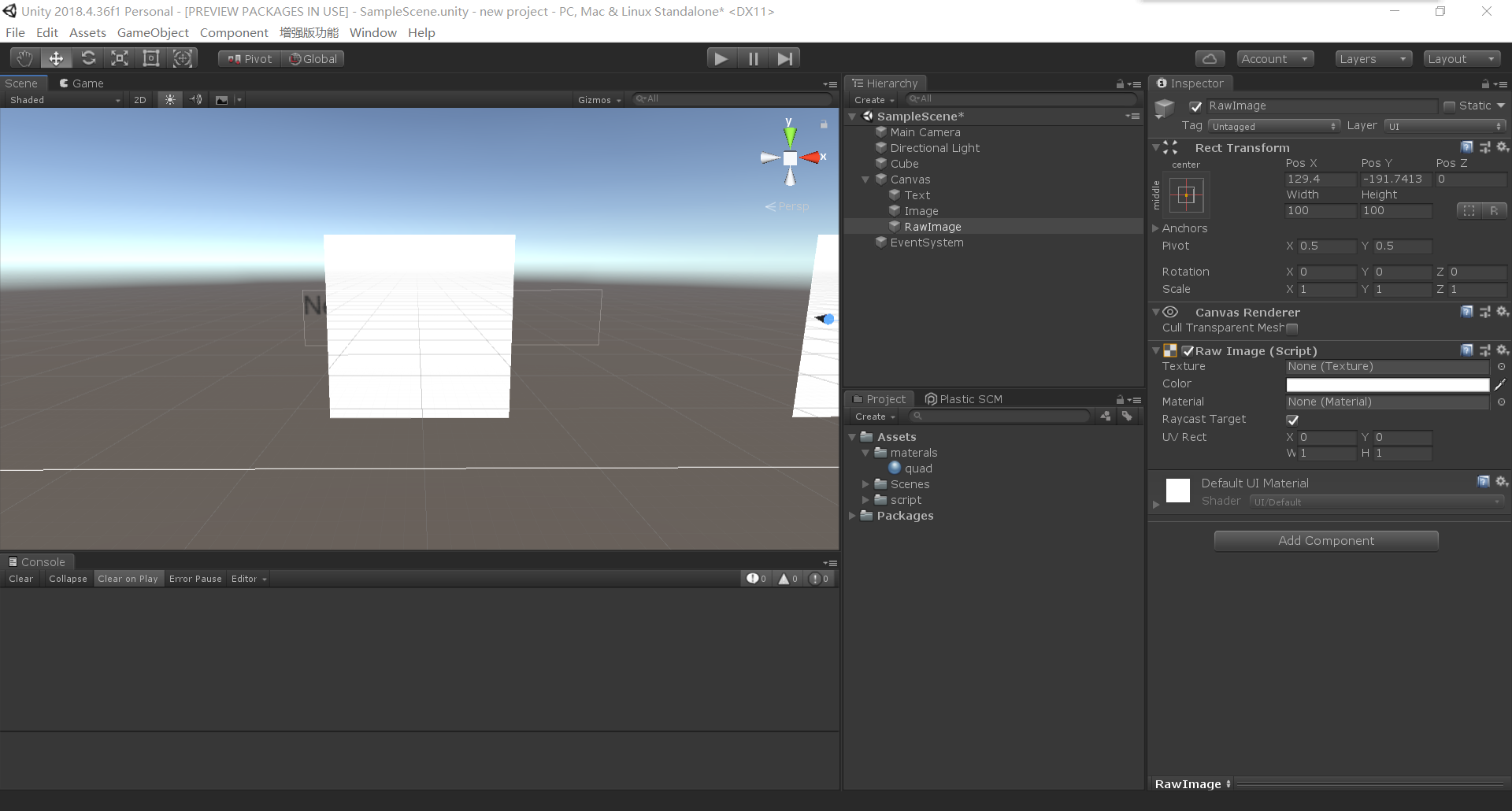This screenshot has width=1512, height=811.
Task: Toggle Clear on Play in Console
Action: pyautogui.click(x=128, y=579)
